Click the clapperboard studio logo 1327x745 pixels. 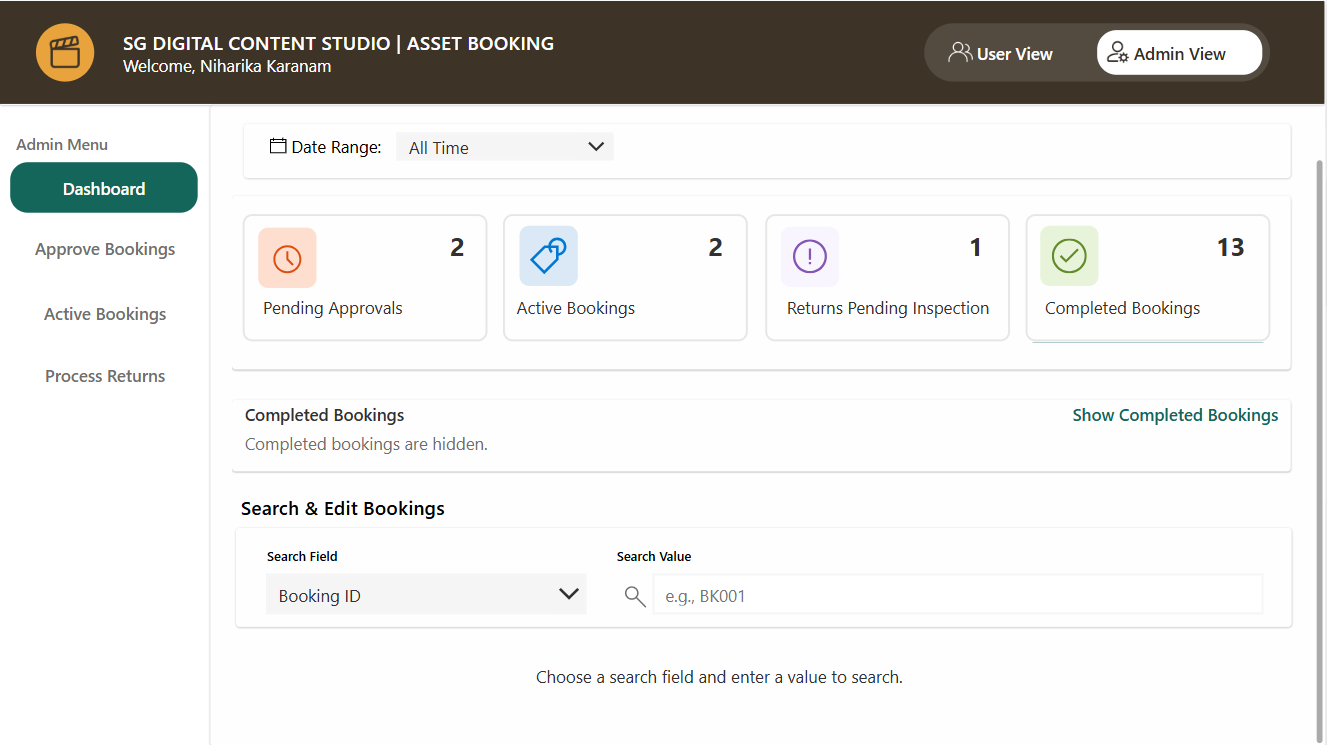click(x=65, y=52)
